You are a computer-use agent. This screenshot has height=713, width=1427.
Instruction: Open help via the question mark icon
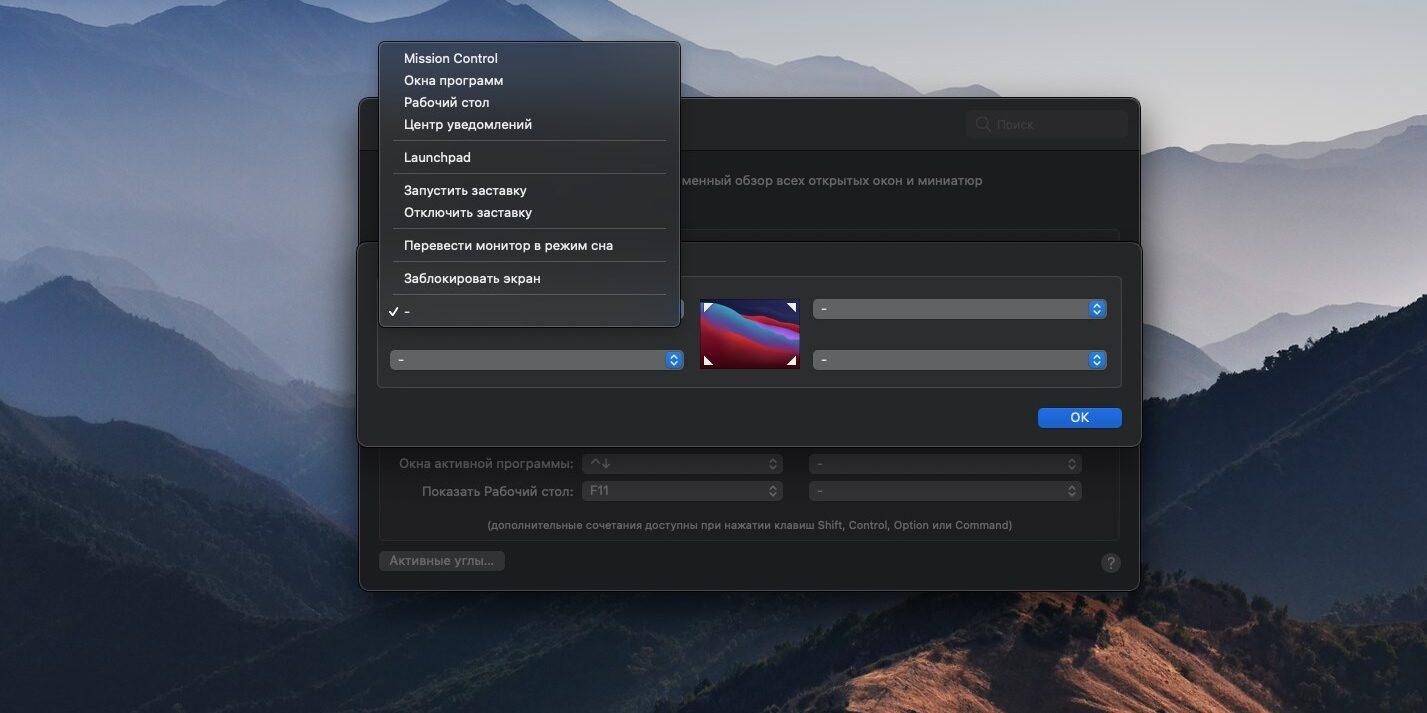(x=1110, y=563)
